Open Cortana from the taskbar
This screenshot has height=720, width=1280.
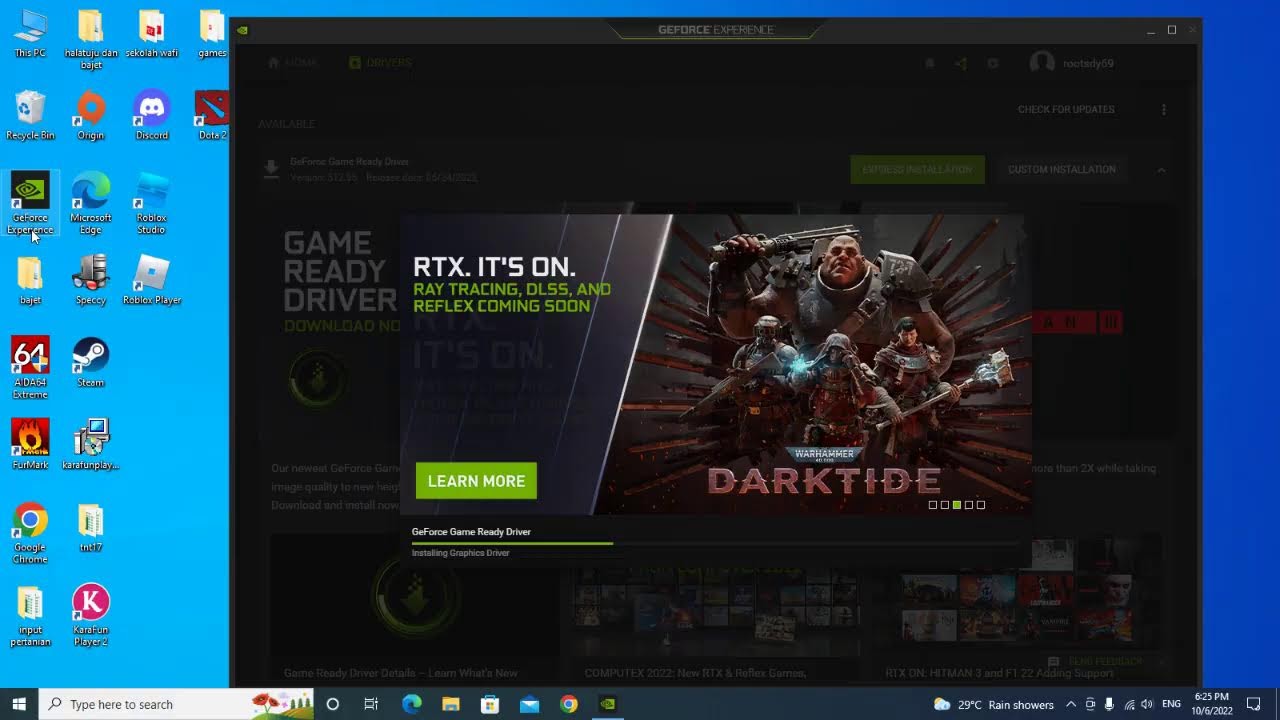pyautogui.click(x=333, y=704)
